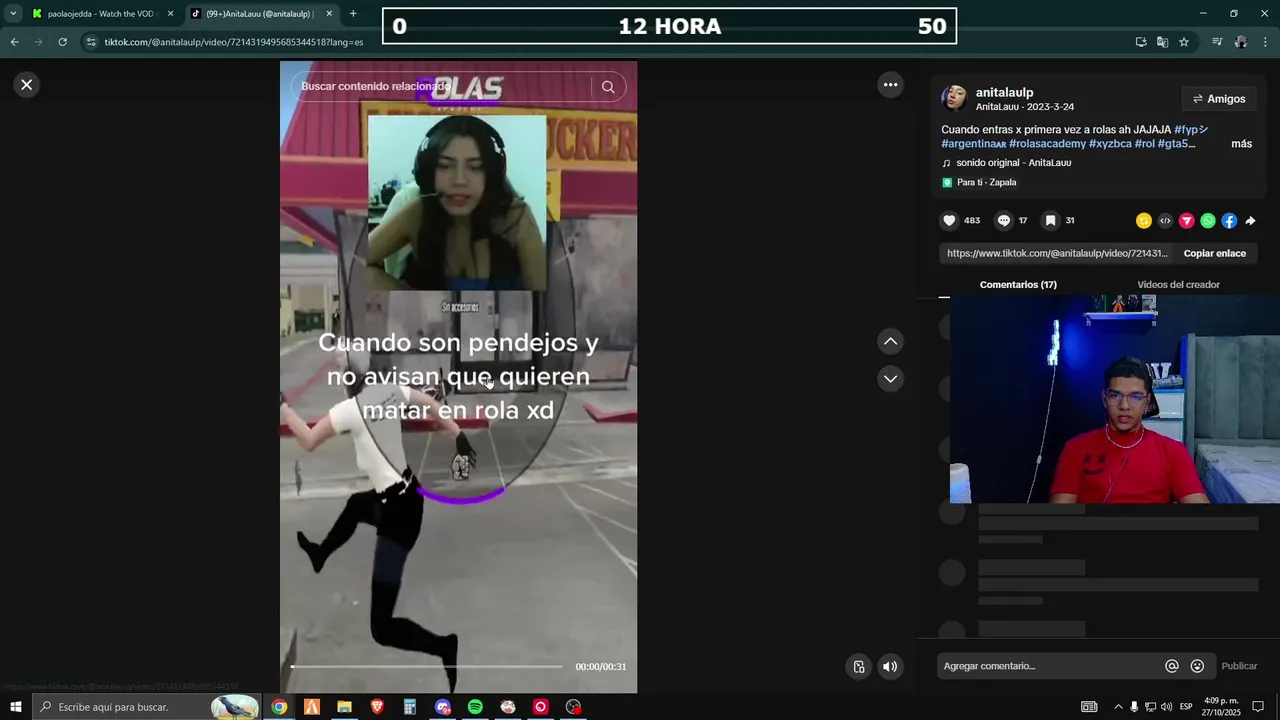Toggle video sound with the speaker icon
The width and height of the screenshot is (1280, 720).
(890, 667)
